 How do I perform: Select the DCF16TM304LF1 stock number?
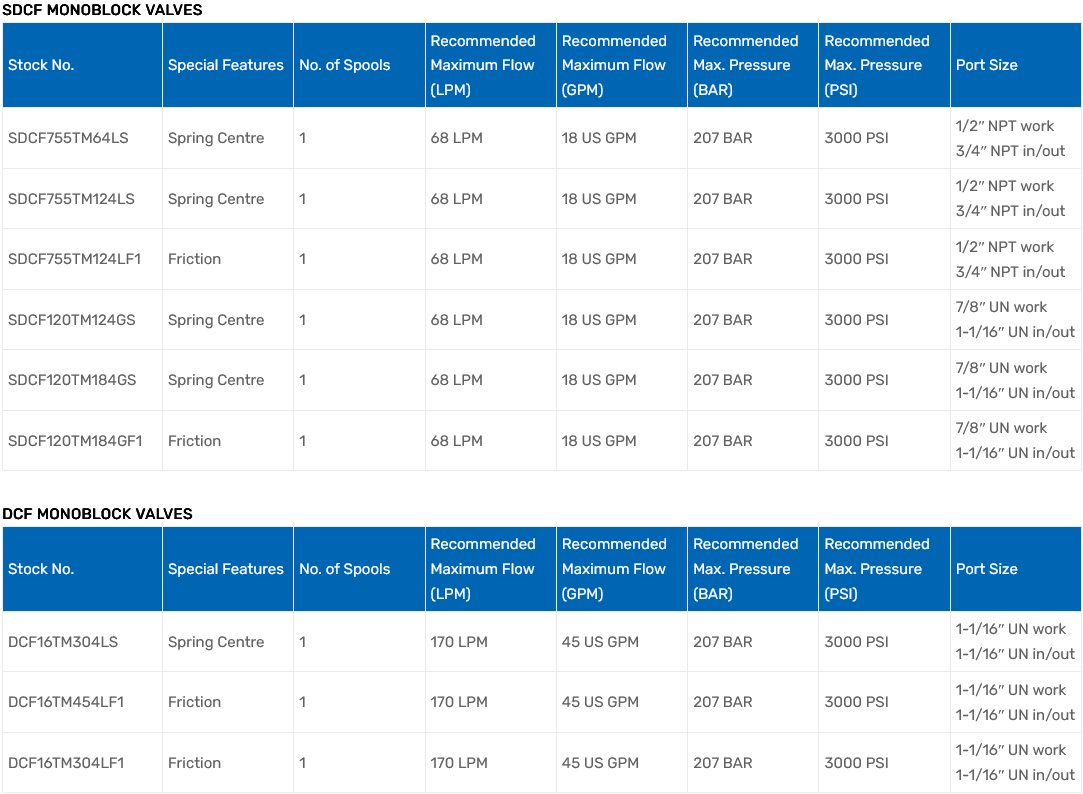(x=66, y=763)
